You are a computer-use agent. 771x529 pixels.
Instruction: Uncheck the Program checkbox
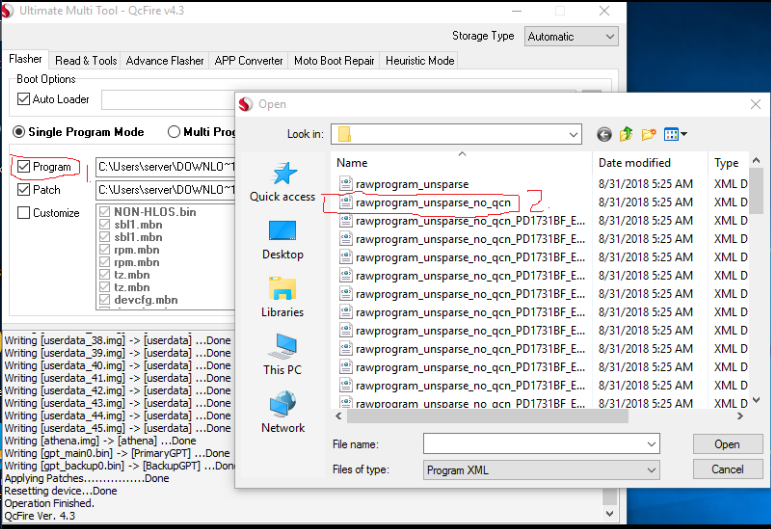tap(23, 167)
